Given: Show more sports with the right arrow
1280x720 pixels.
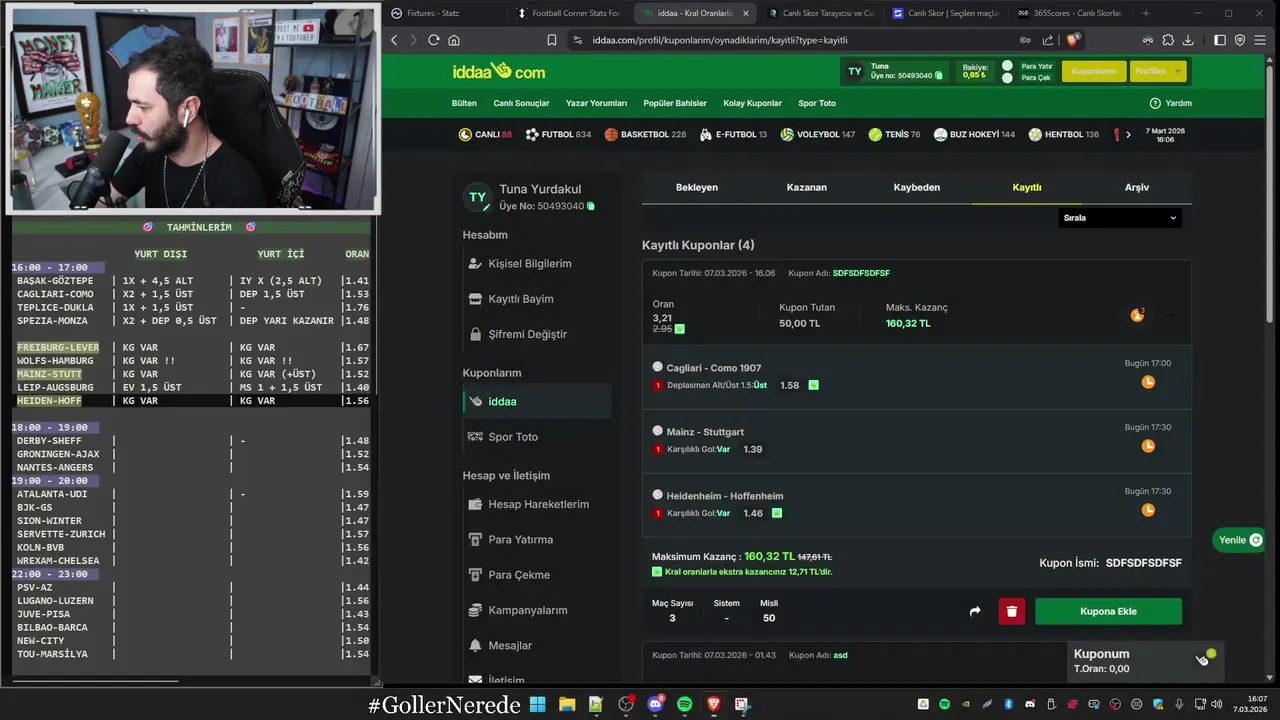Looking at the screenshot, I should point(1128,134).
